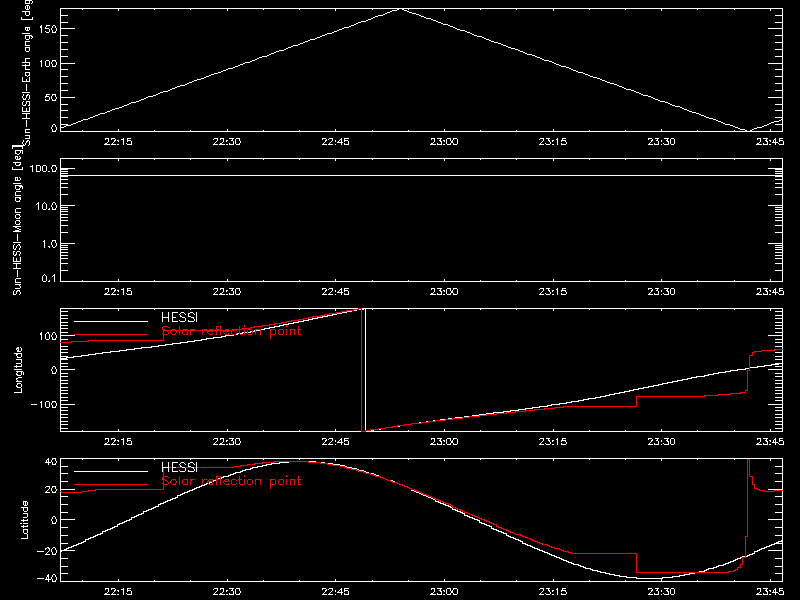Click -20 tick on the Latitude axis
The width and height of the screenshot is (800, 600).
[47, 551]
